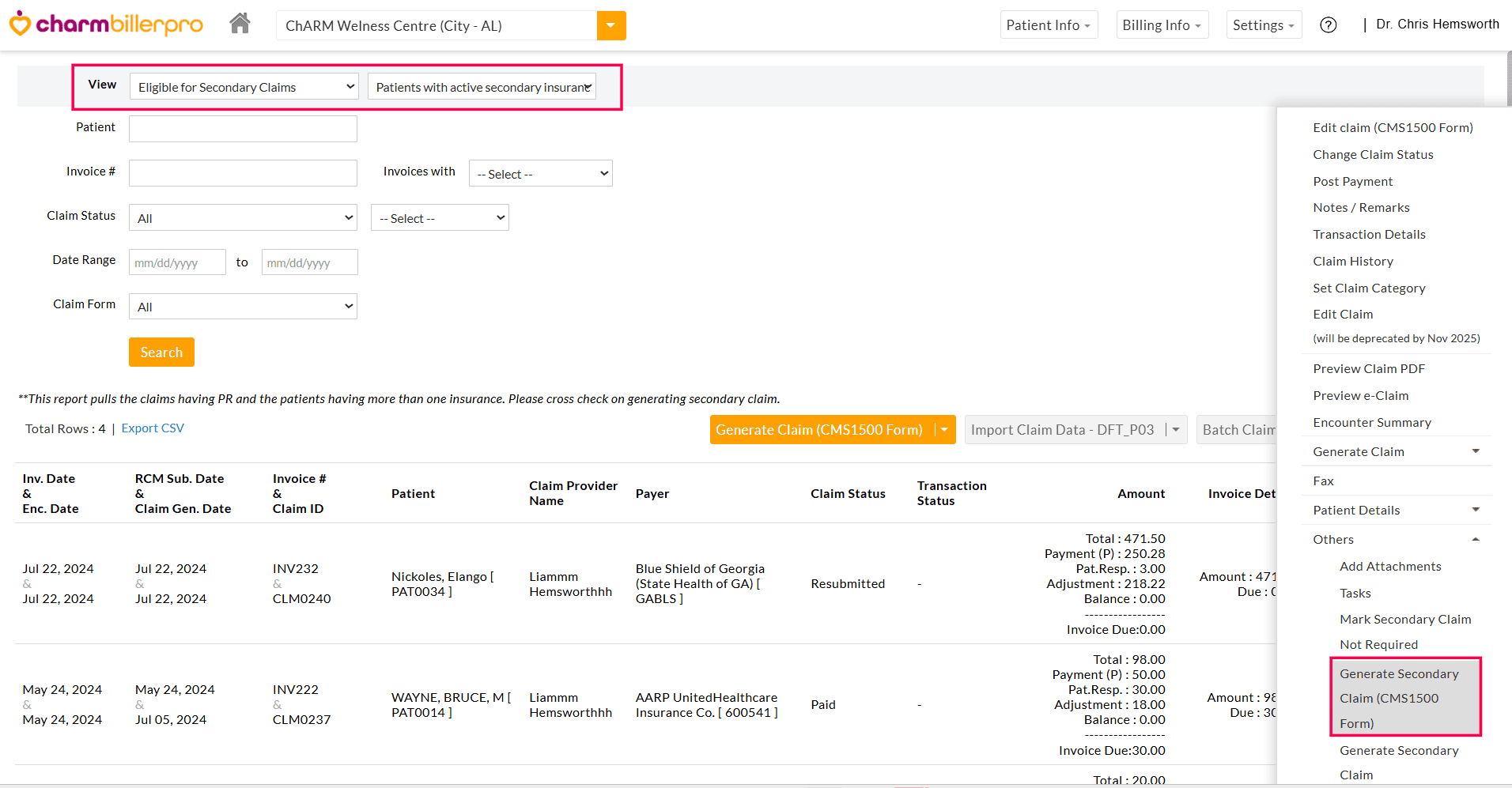Choose Edit Claim (deprecated) menu option

pyautogui.click(x=1343, y=315)
